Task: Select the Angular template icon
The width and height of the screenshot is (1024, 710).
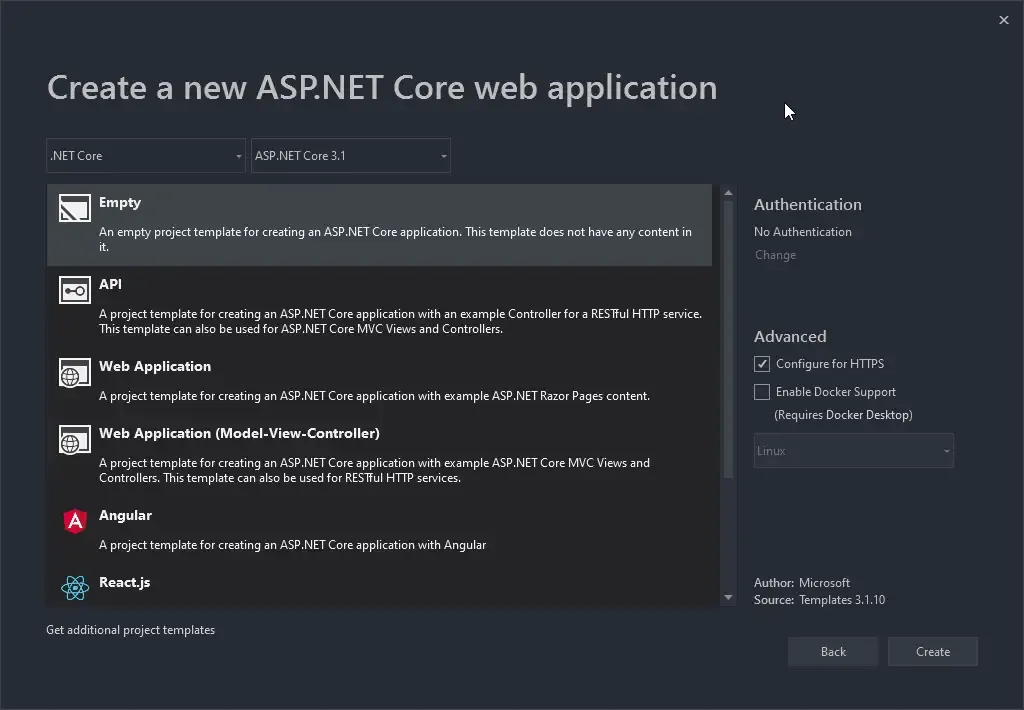Action: tap(74, 521)
